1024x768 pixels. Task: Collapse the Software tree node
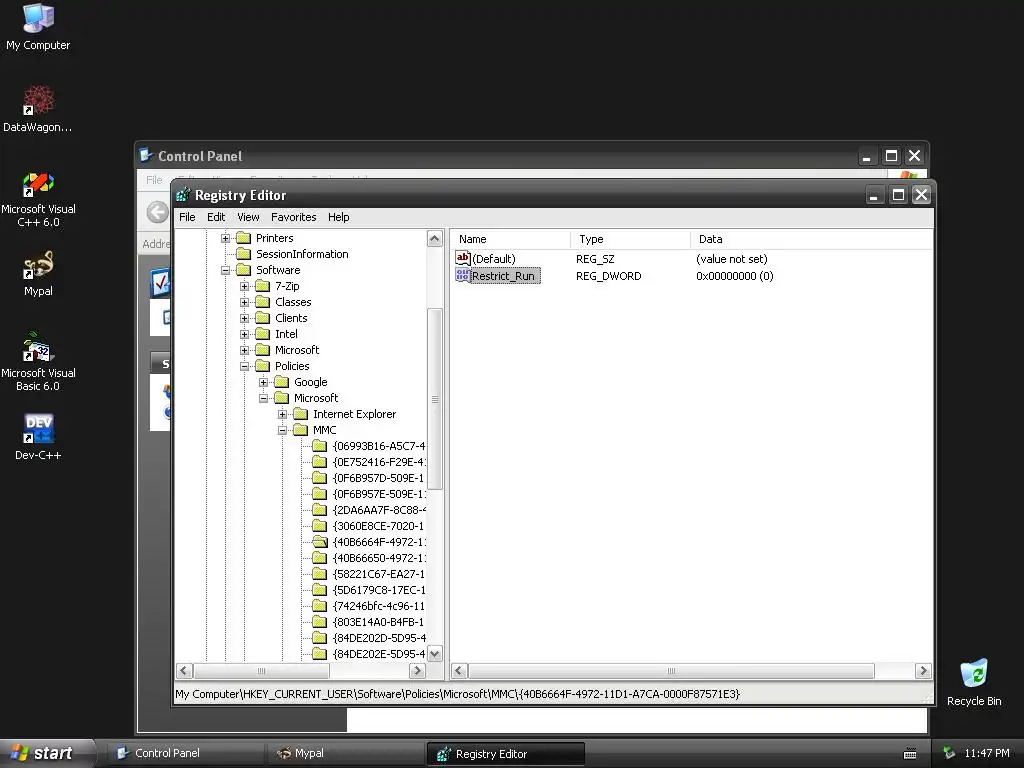point(225,270)
